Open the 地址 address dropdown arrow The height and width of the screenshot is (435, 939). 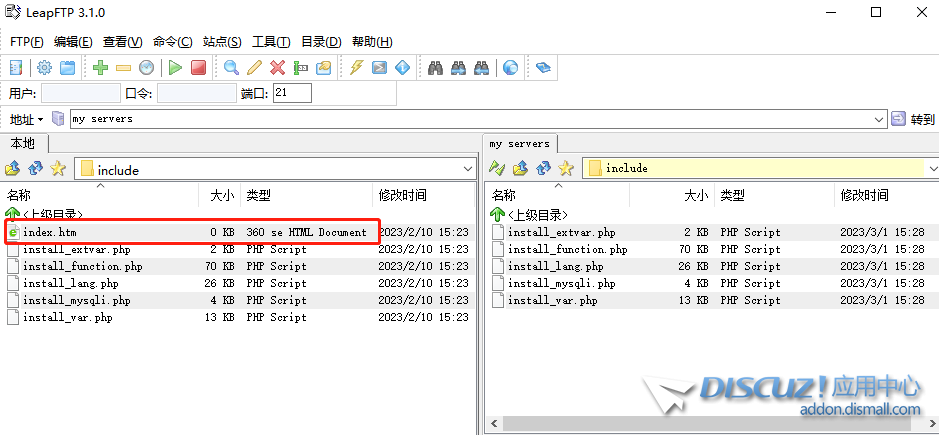[x=40, y=119]
